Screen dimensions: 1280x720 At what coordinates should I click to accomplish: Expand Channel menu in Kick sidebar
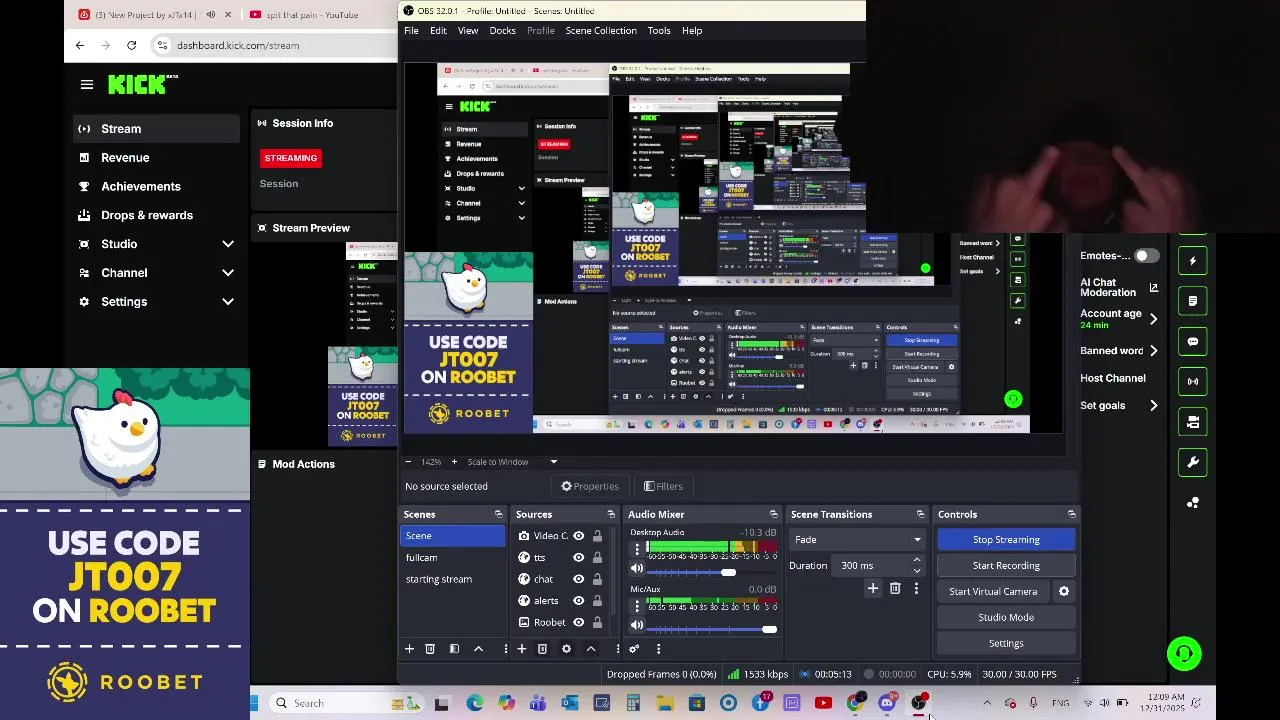click(228, 273)
